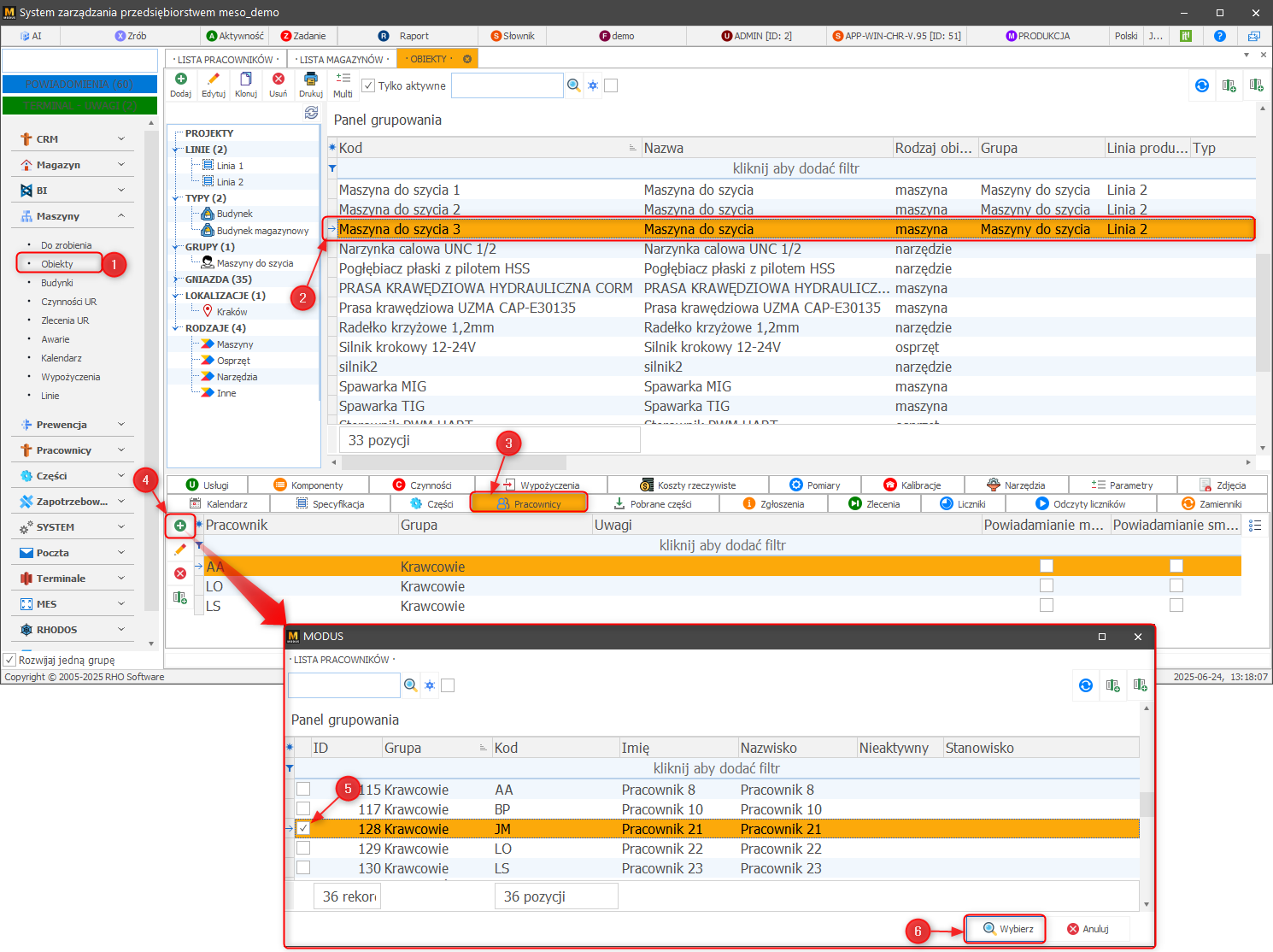Viewport: 1273px width, 952px height.
Task: Collapse the RODZAJE (4) tree node
Action: [x=176, y=328]
